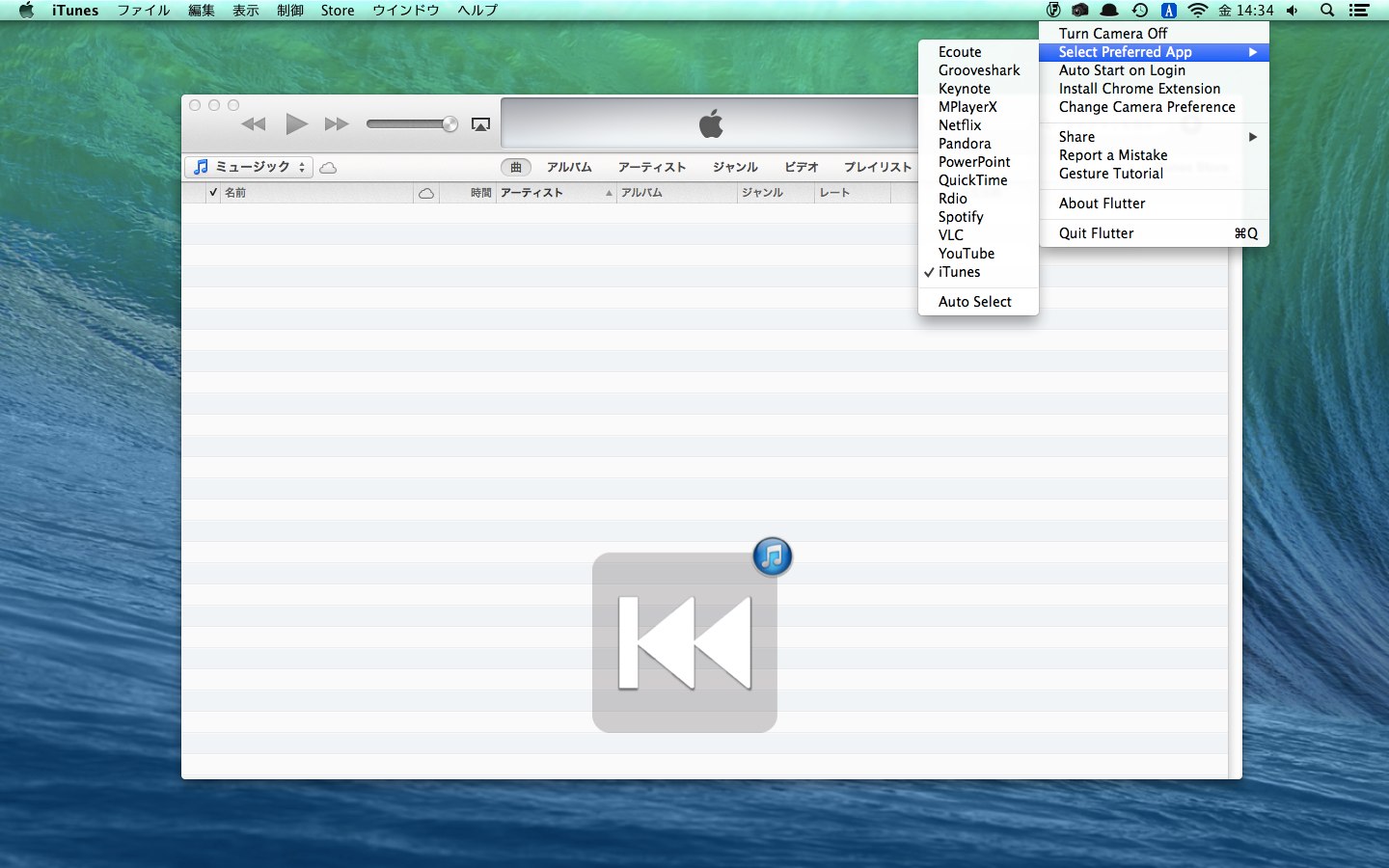Open the iTunes application menu
The width and height of the screenshot is (1389, 868).
coord(75,11)
